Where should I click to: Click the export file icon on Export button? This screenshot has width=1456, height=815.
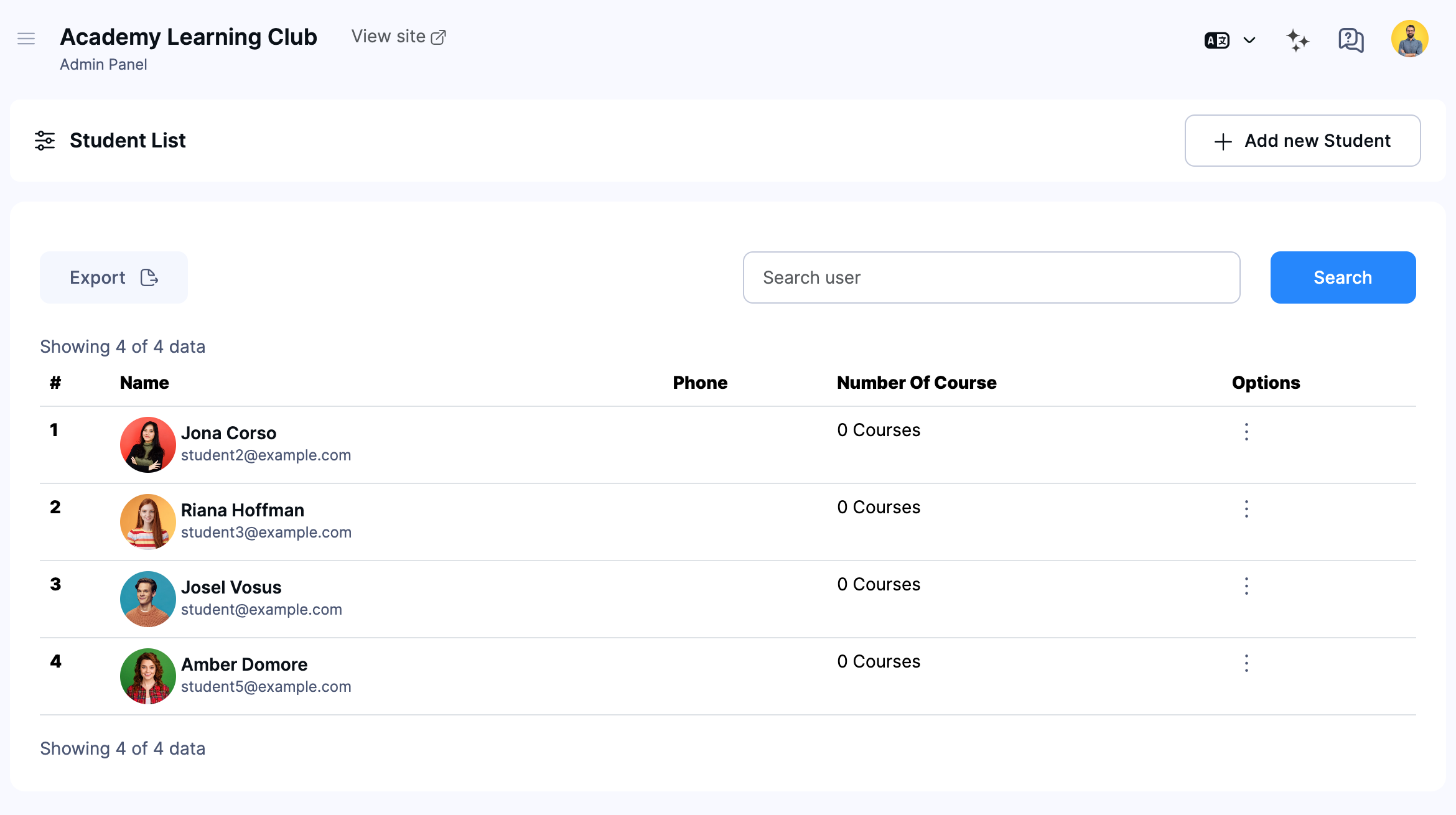[x=149, y=277]
